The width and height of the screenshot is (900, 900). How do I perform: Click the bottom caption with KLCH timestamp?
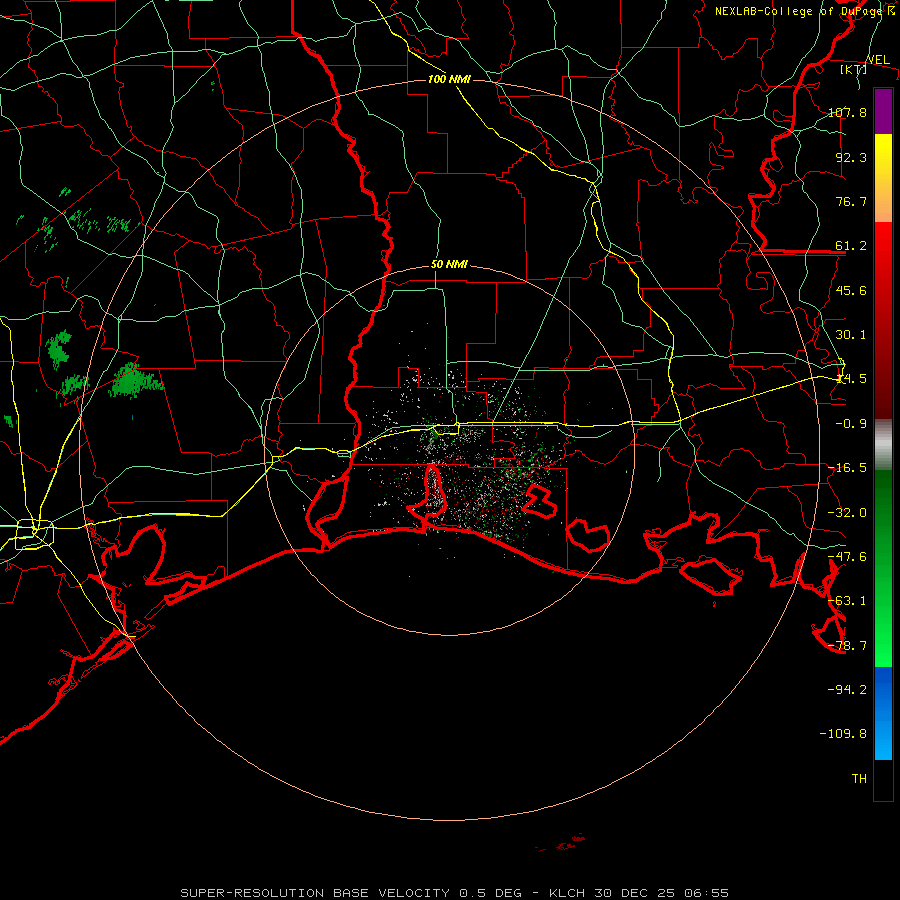[x=454, y=893]
